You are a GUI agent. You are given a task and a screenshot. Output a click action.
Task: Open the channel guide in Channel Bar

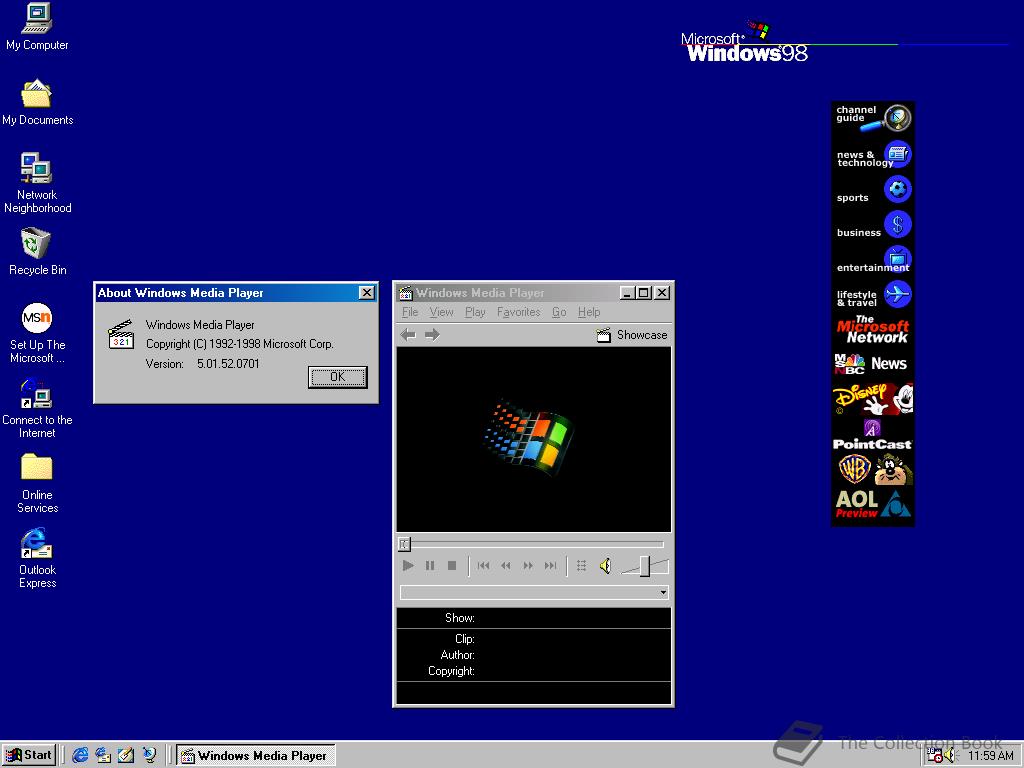pos(872,118)
